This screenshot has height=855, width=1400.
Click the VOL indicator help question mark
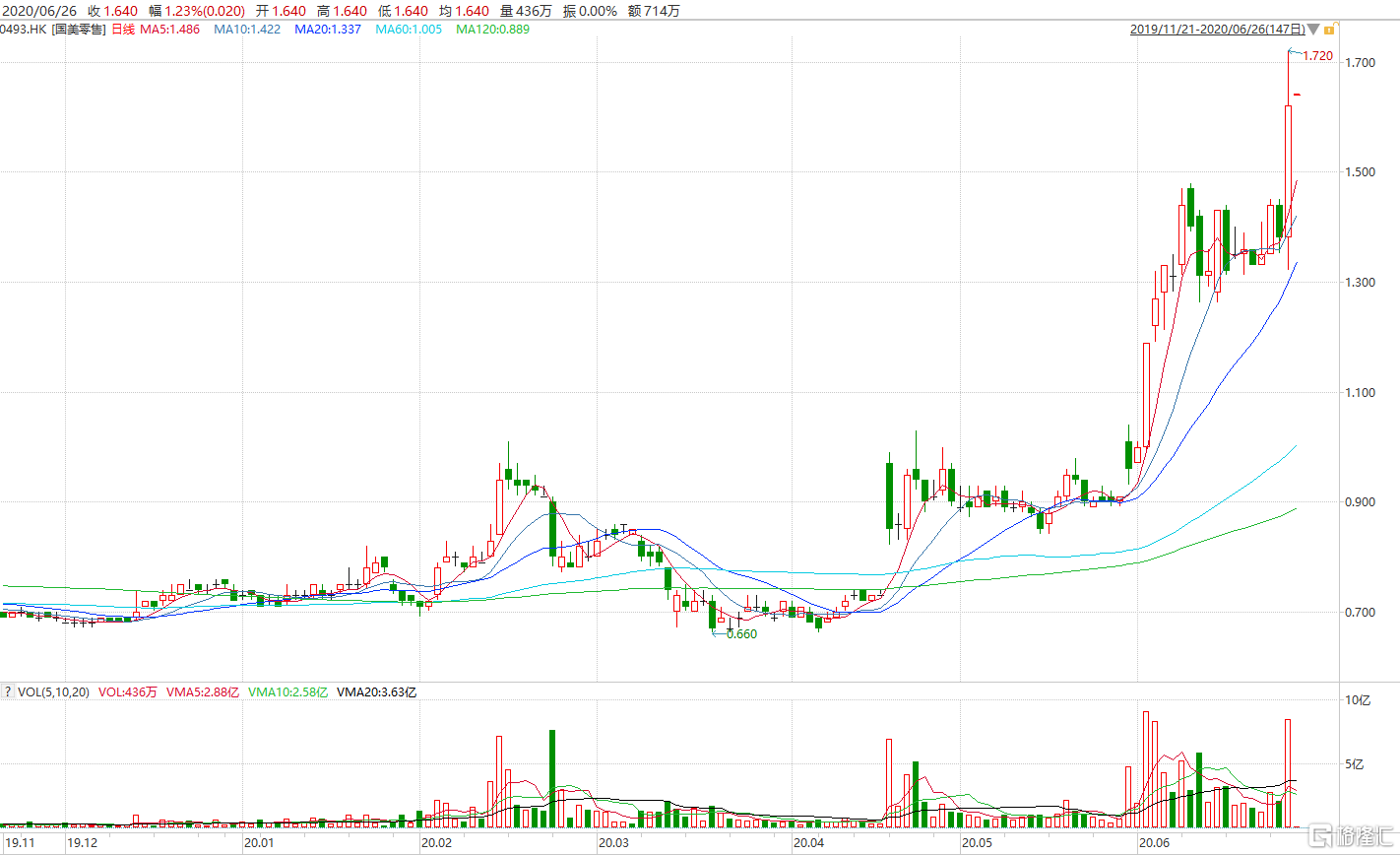pyautogui.click(x=8, y=692)
